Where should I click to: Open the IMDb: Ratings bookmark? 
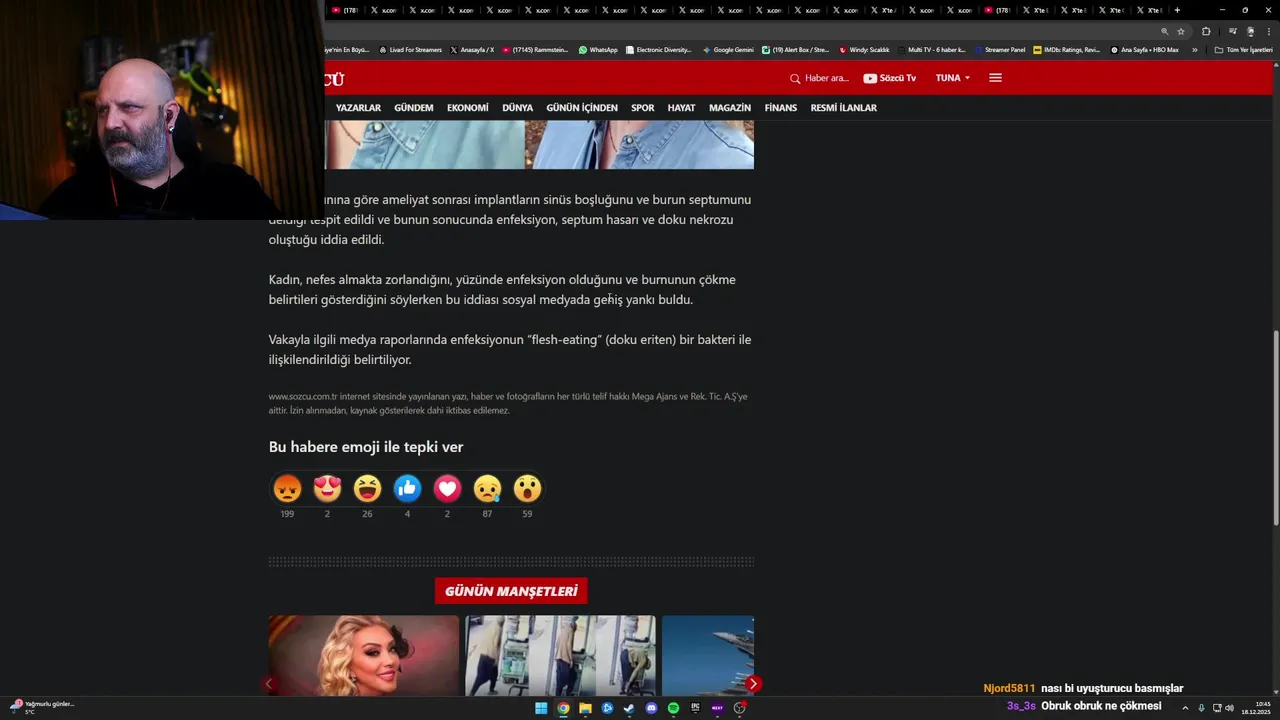(x=1066, y=50)
